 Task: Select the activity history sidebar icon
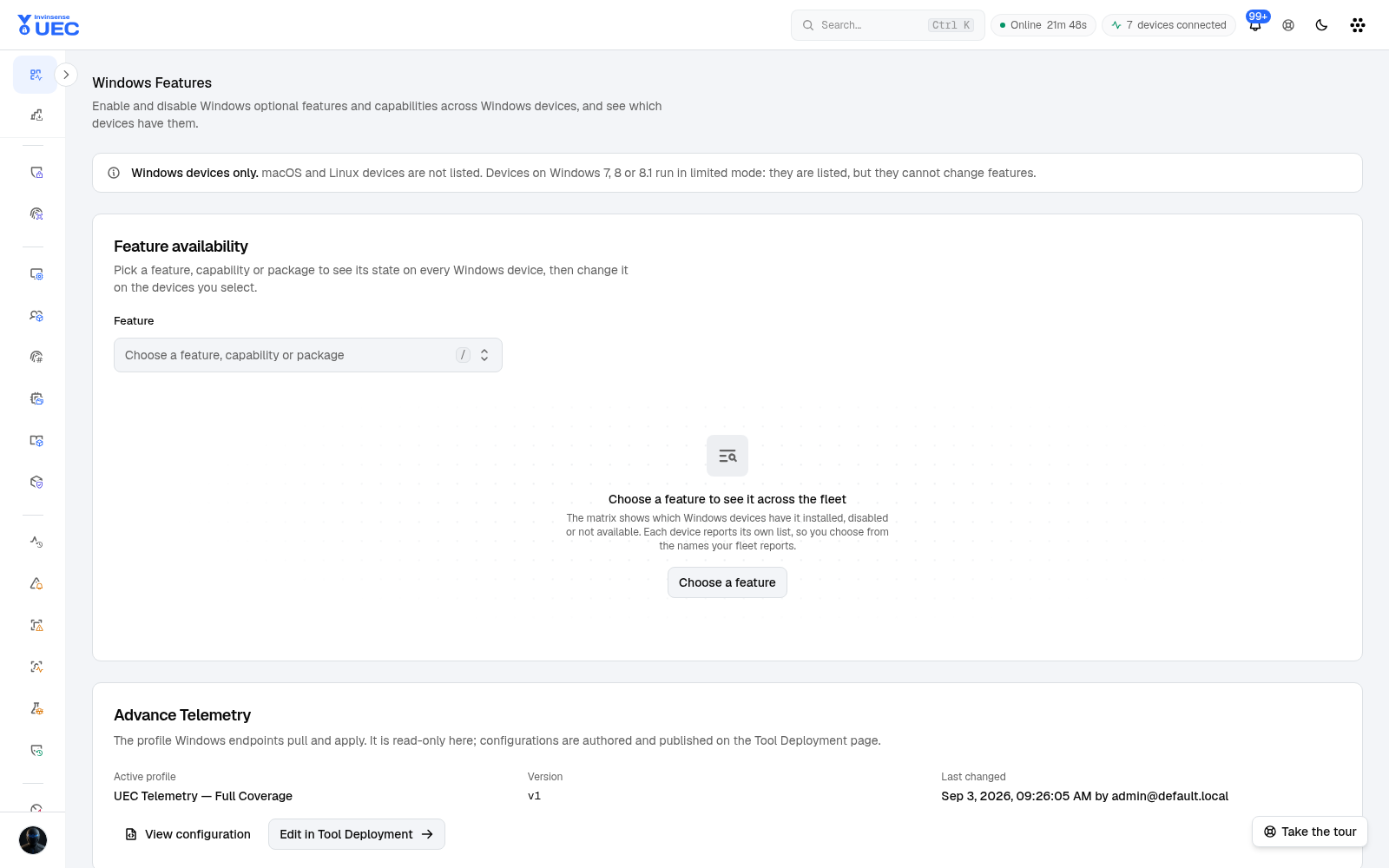click(x=36, y=542)
